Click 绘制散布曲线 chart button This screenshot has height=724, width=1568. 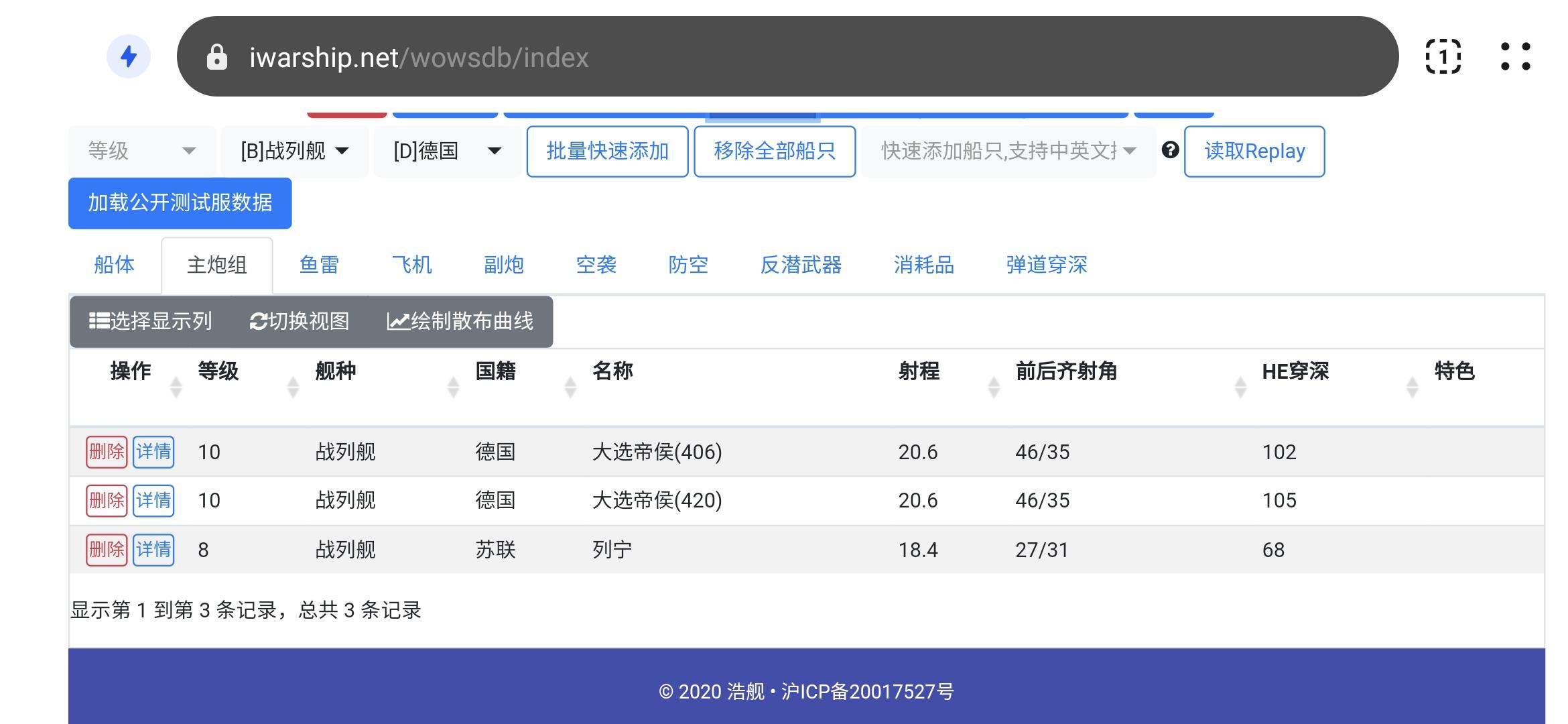460,322
